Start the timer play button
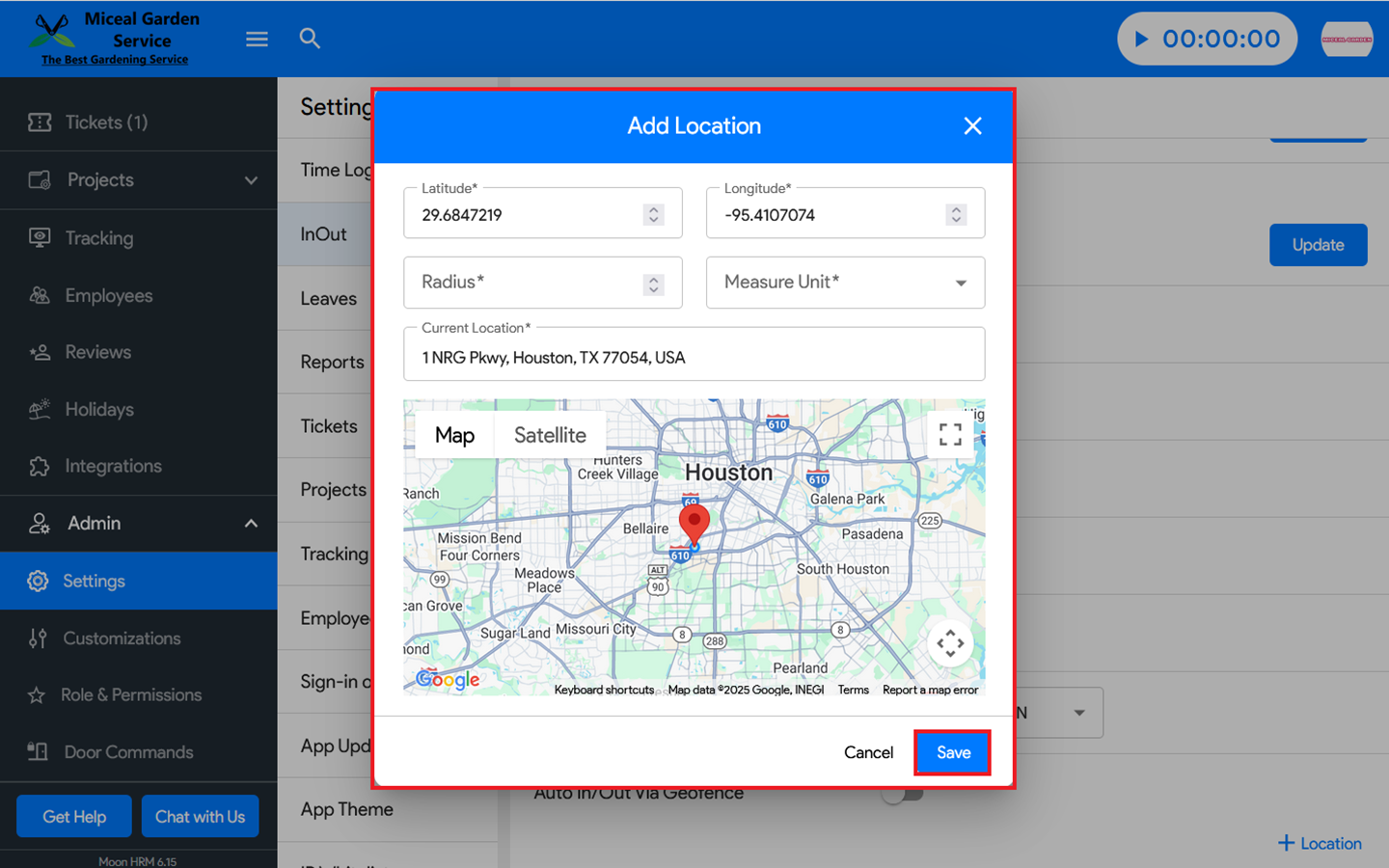Viewport: 1389px width, 868px height. 1142,40
